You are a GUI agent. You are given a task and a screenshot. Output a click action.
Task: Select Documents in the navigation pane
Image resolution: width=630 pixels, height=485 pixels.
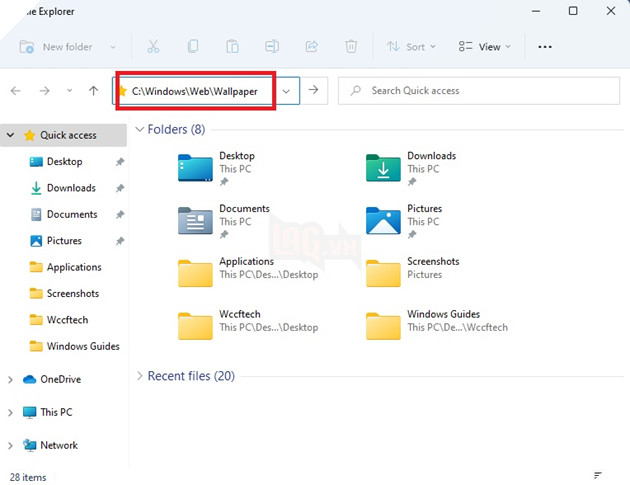coord(72,215)
